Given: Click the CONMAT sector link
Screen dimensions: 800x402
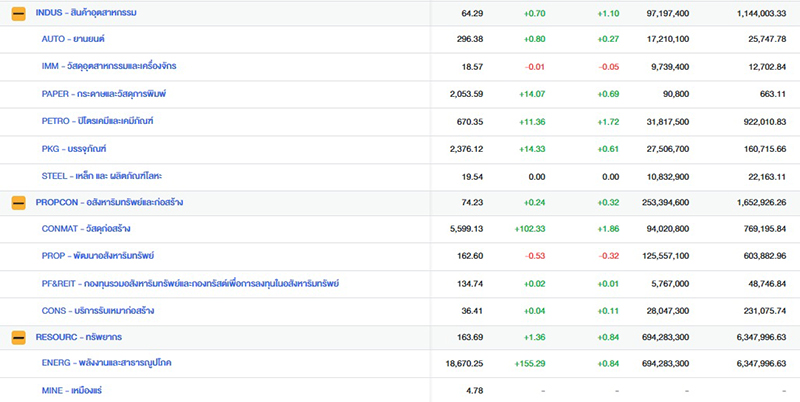Looking at the screenshot, I should (86, 229).
